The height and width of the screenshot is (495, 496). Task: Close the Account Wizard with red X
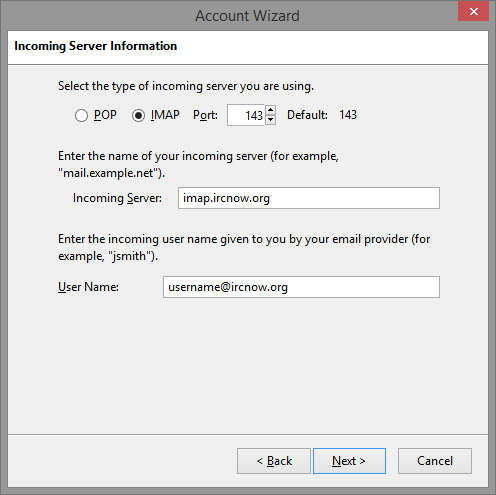click(x=473, y=11)
